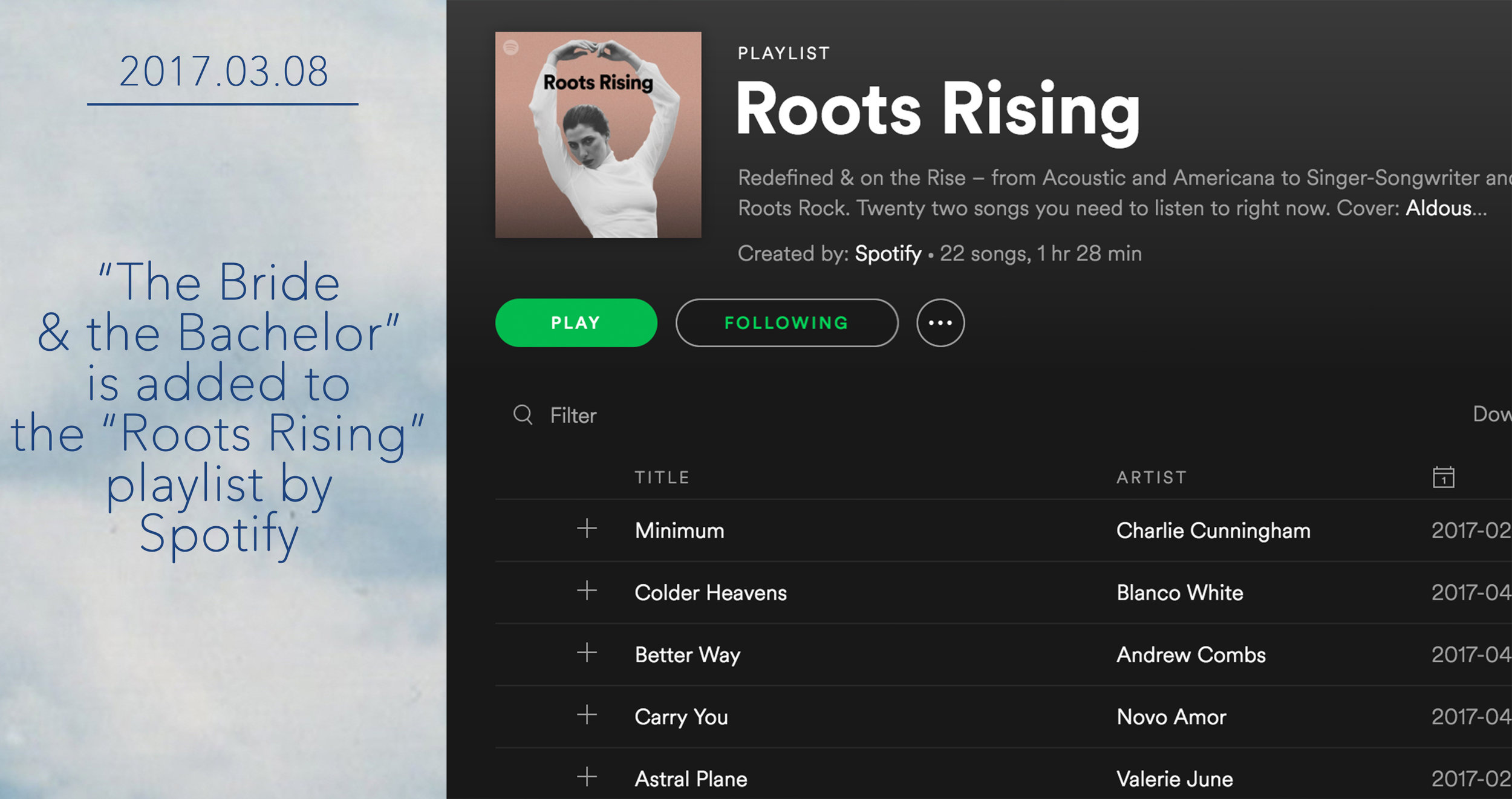Open artist Novo Amor
This screenshot has width=1512, height=799.
click(x=1171, y=717)
